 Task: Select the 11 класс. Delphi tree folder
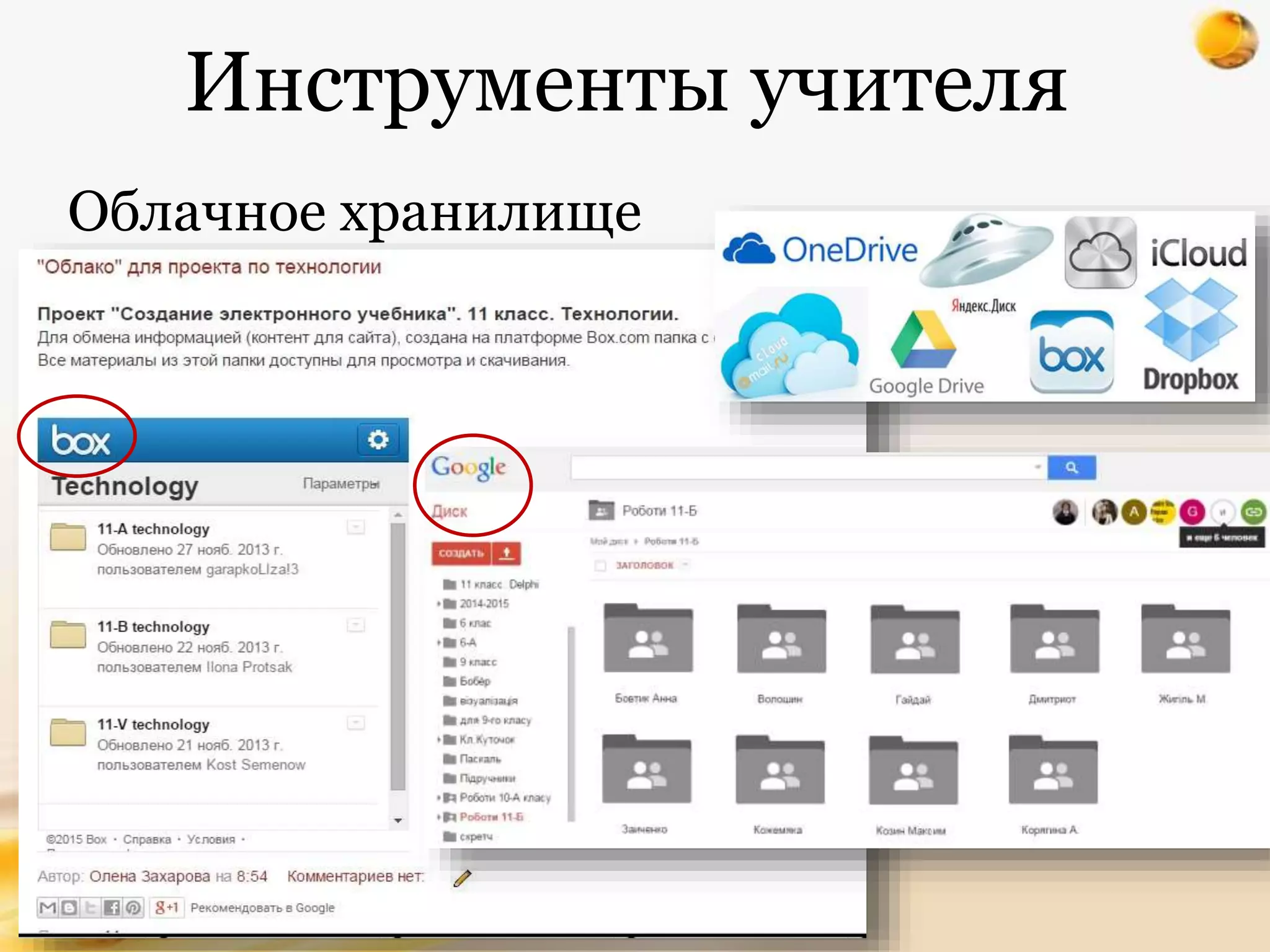(x=491, y=584)
